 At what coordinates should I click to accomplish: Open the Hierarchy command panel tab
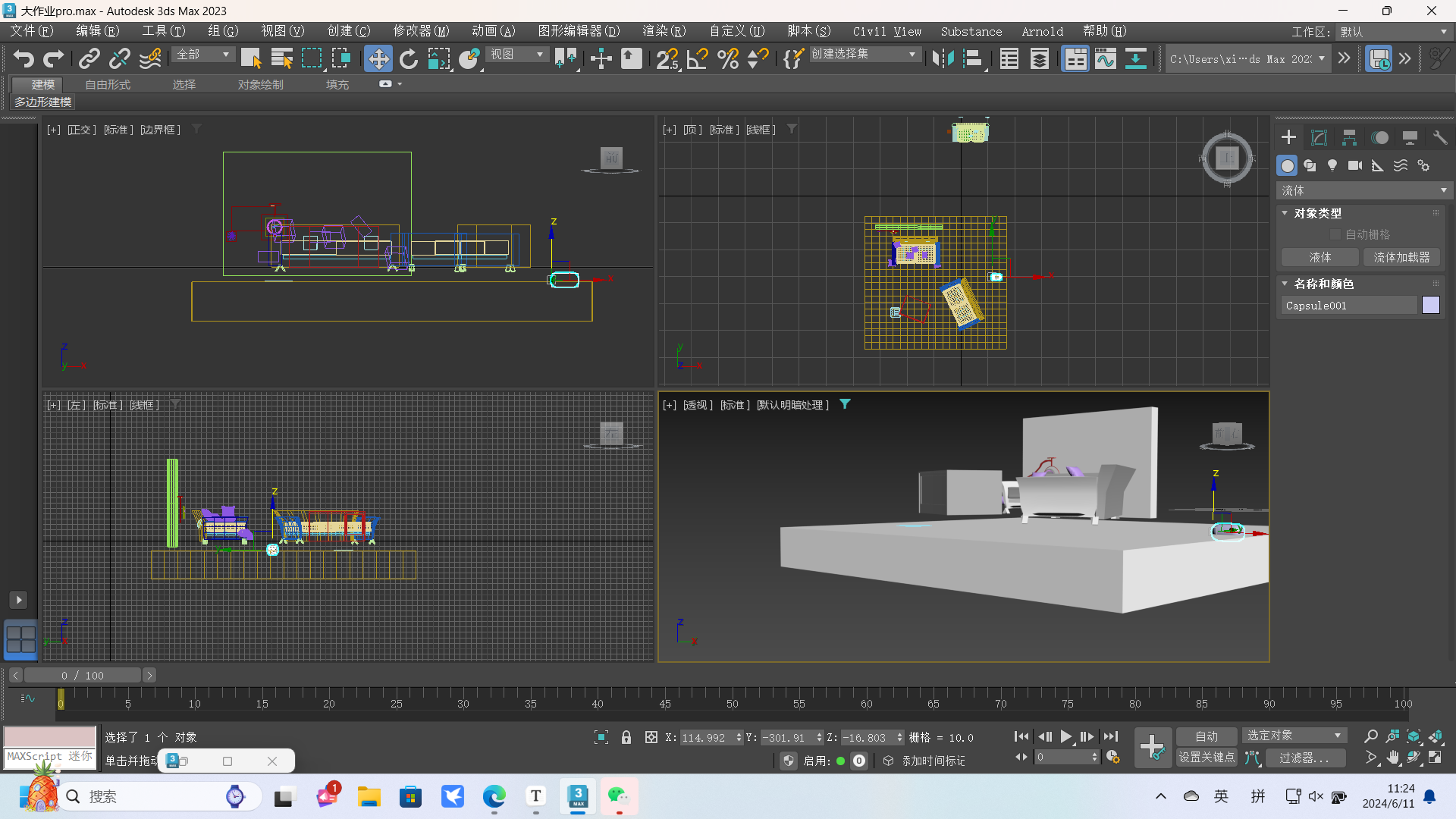[x=1349, y=137]
